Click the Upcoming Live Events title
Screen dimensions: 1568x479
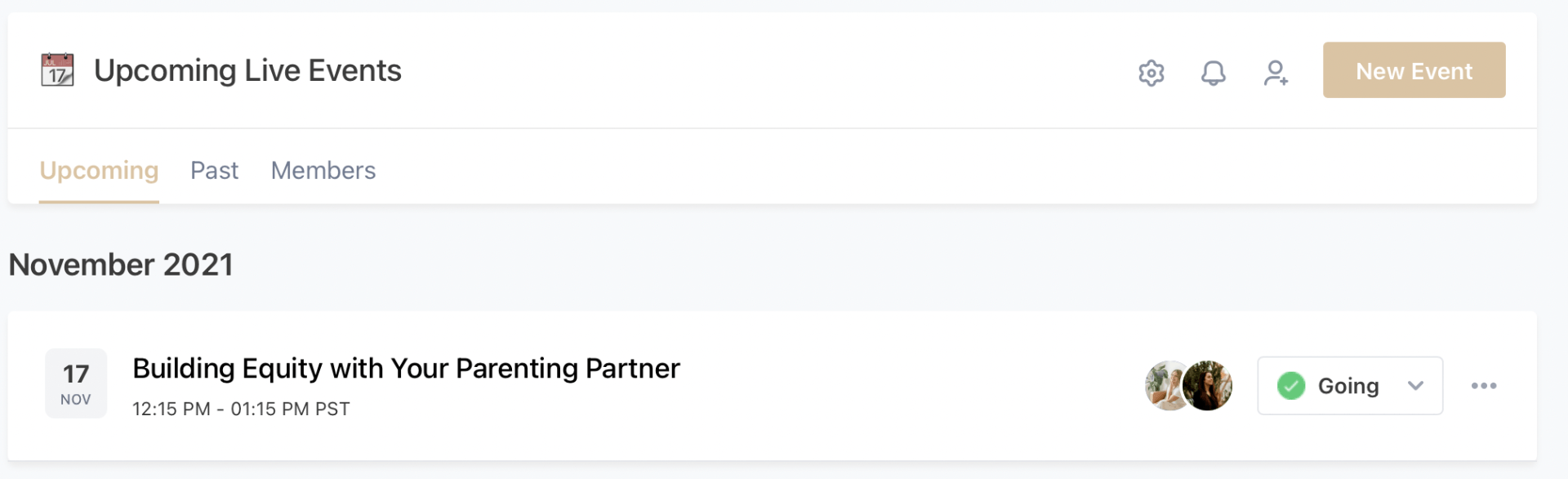tap(247, 70)
